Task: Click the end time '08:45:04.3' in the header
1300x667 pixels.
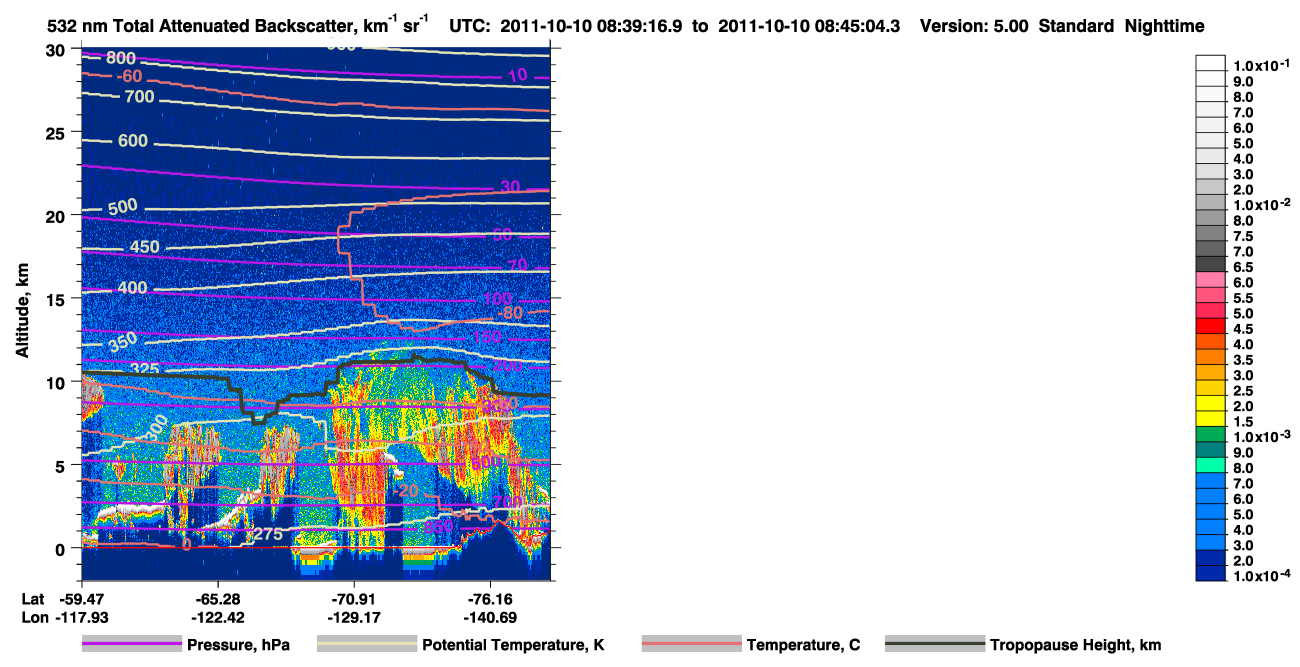Action: (x=861, y=27)
